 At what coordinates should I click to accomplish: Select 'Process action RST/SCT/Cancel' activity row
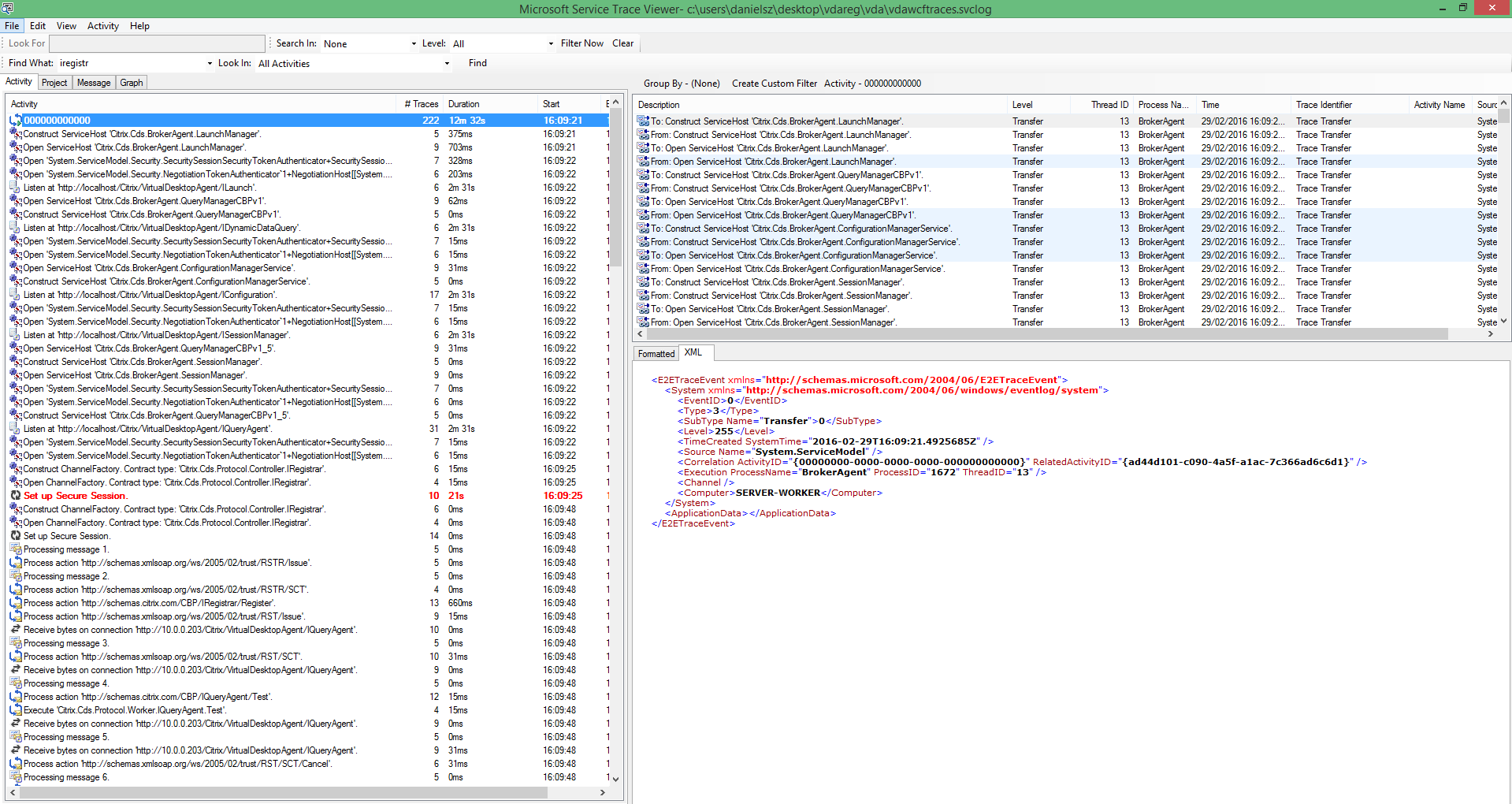tap(308, 764)
